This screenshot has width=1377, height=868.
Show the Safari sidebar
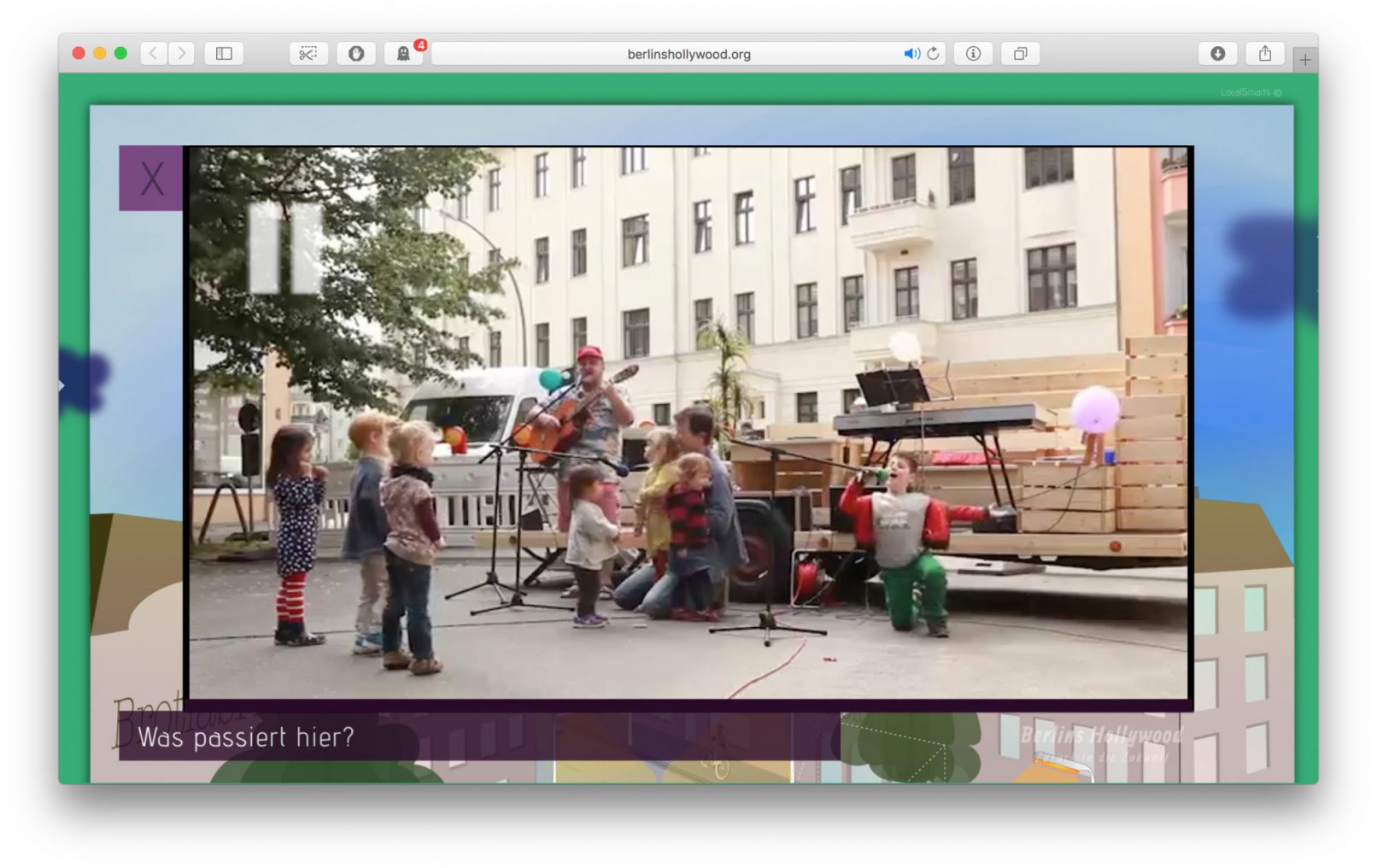point(224,54)
